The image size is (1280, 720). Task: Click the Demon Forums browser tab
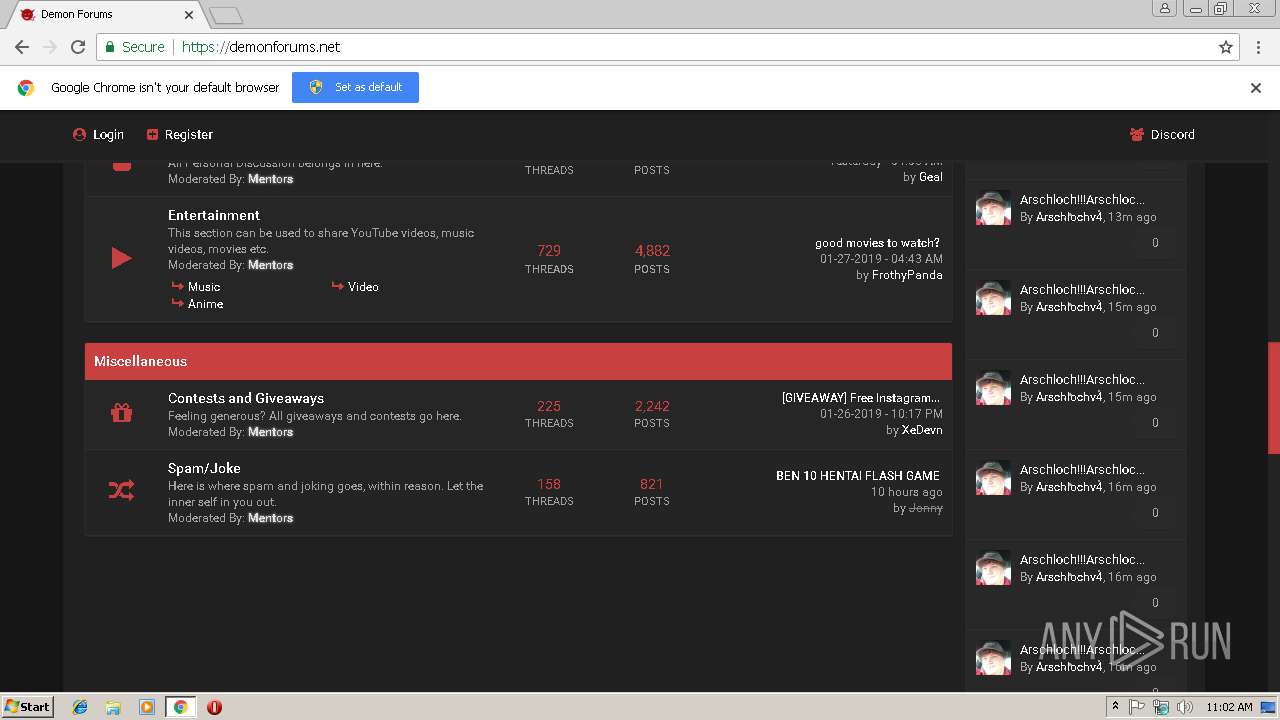(105, 14)
